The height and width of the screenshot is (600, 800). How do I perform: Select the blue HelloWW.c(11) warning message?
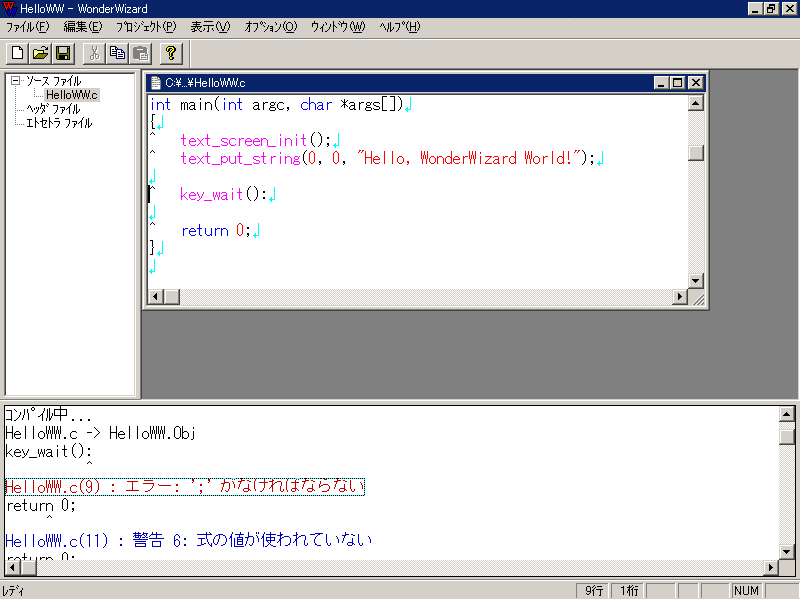(188, 540)
